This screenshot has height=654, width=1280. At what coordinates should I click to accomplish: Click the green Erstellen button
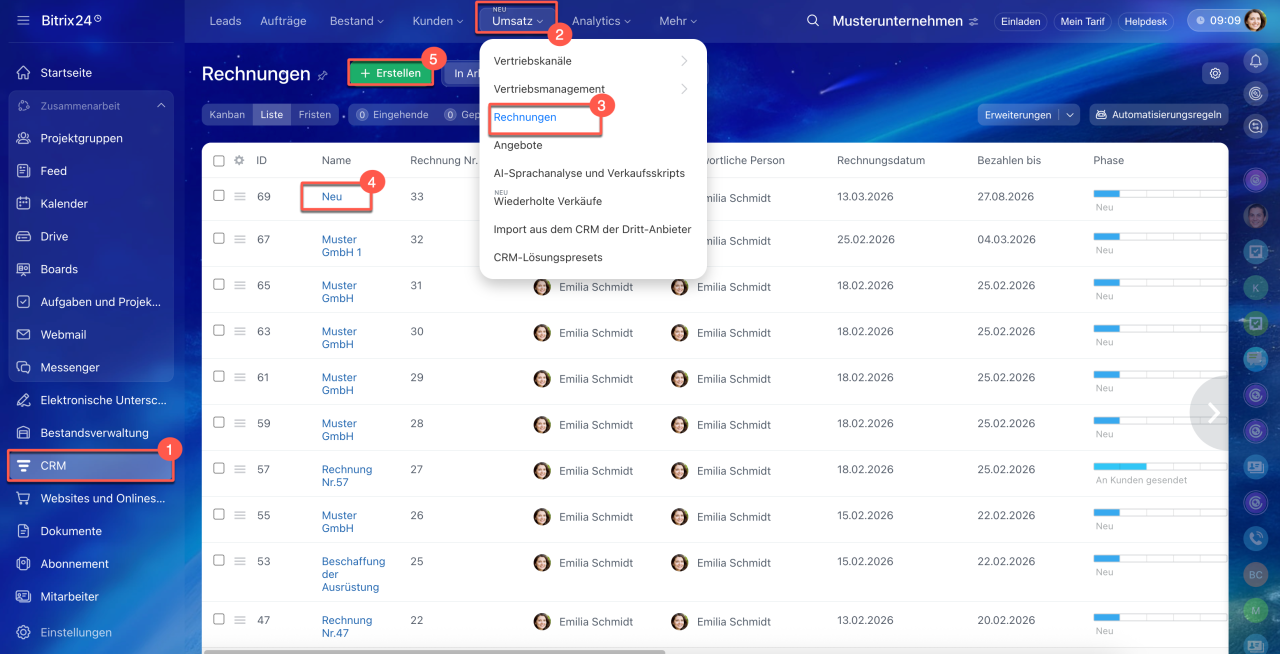pos(391,73)
